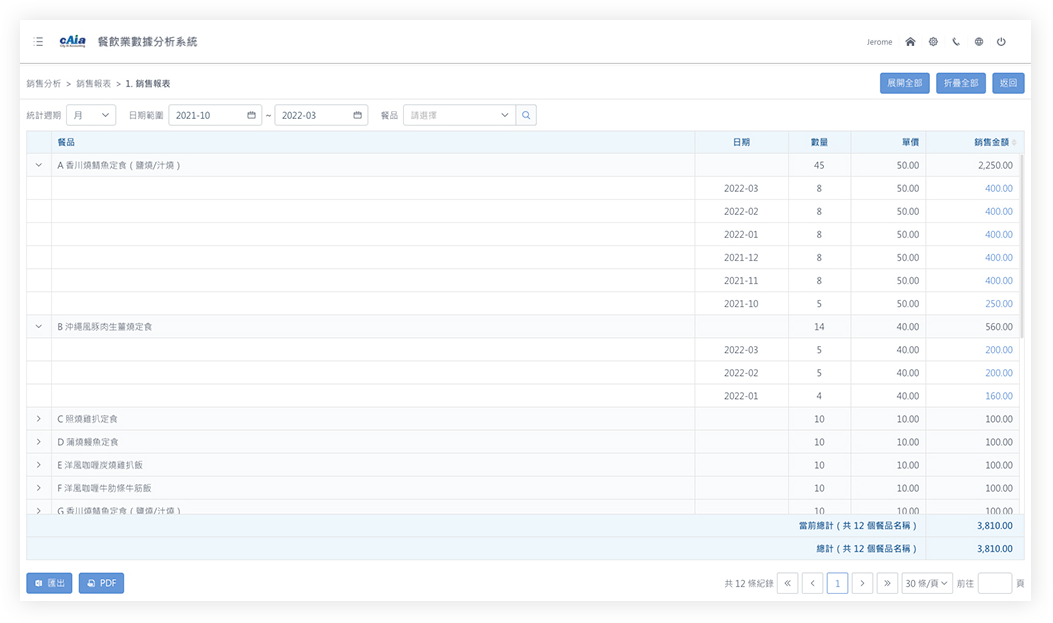Open 250.00 amount for 2021-10

[999, 303]
